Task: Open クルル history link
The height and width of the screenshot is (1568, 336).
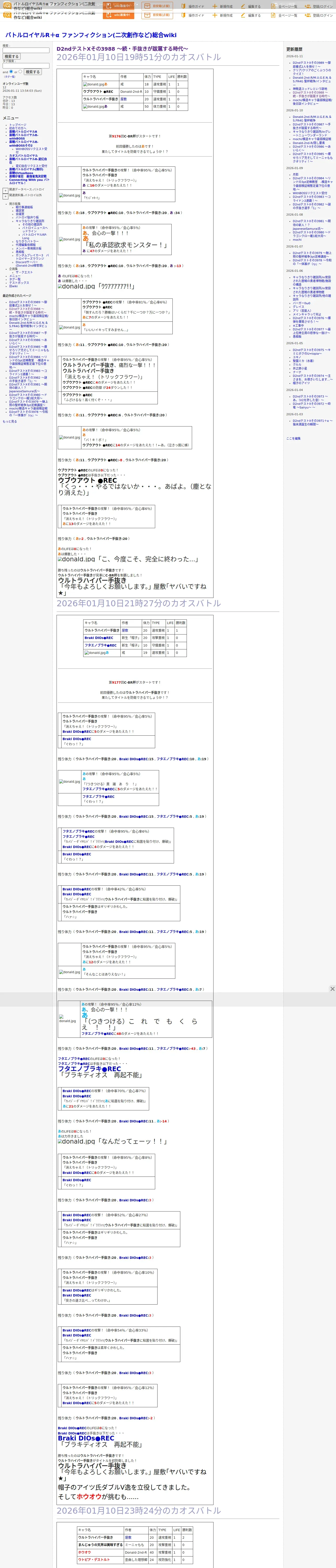Action: [x=297, y=365]
